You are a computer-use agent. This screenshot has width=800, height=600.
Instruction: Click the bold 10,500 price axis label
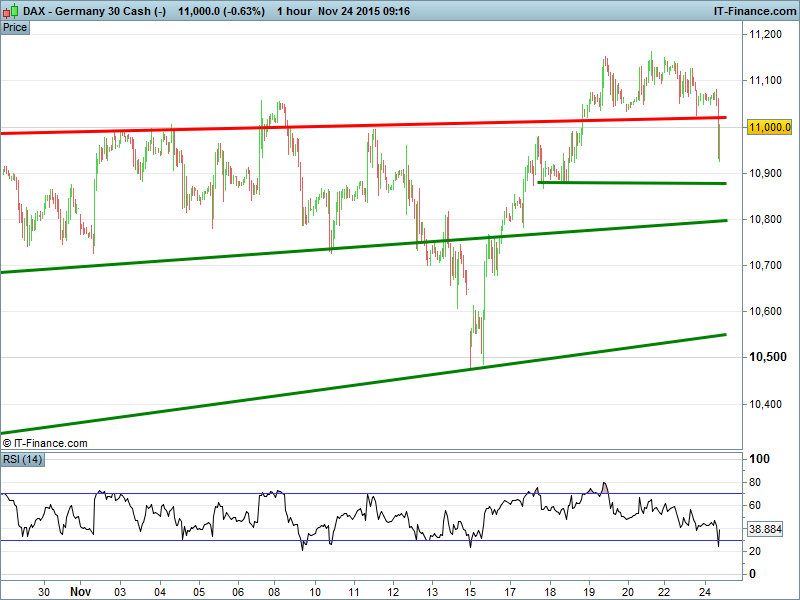pyautogui.click(x=766, y=358)
